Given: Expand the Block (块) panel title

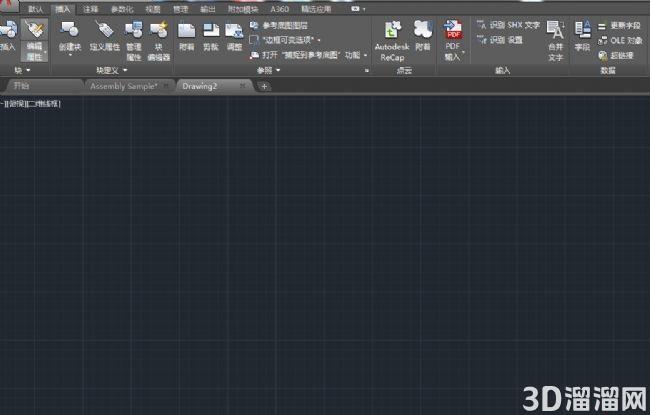Looking at the screenshot, I should 22,70.
